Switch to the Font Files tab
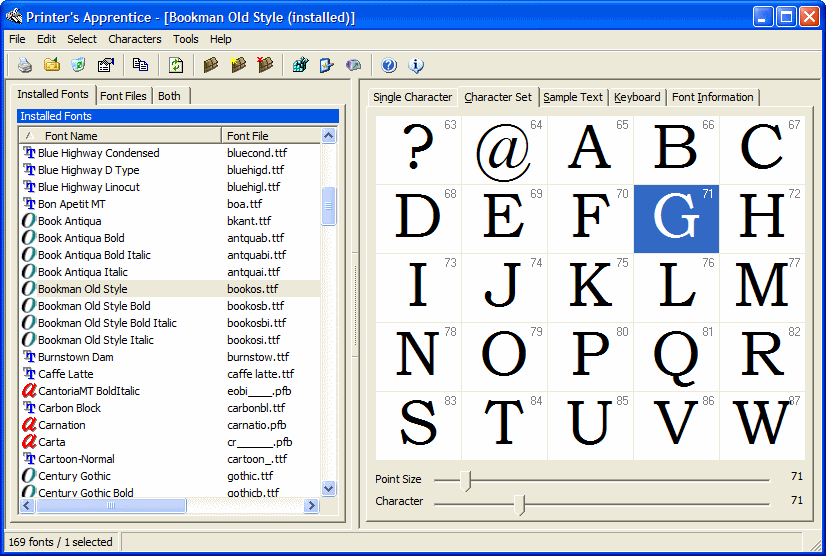The height and width of the screenshot is (556, 826). (123, 96)
